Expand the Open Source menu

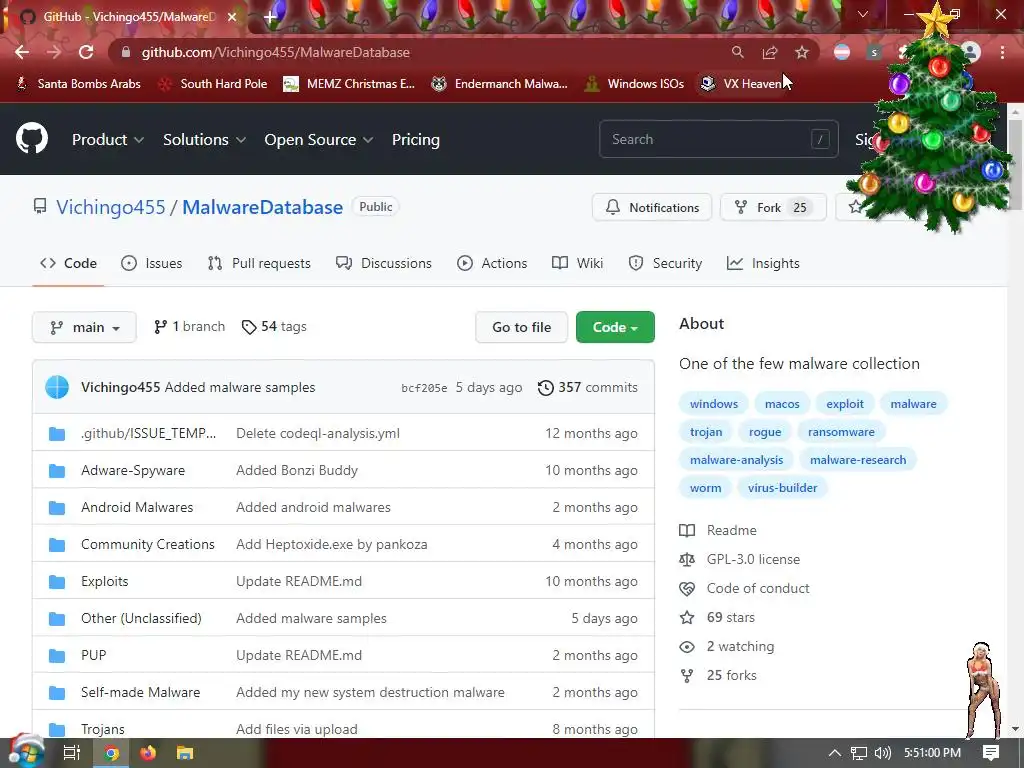coord(319,140)
